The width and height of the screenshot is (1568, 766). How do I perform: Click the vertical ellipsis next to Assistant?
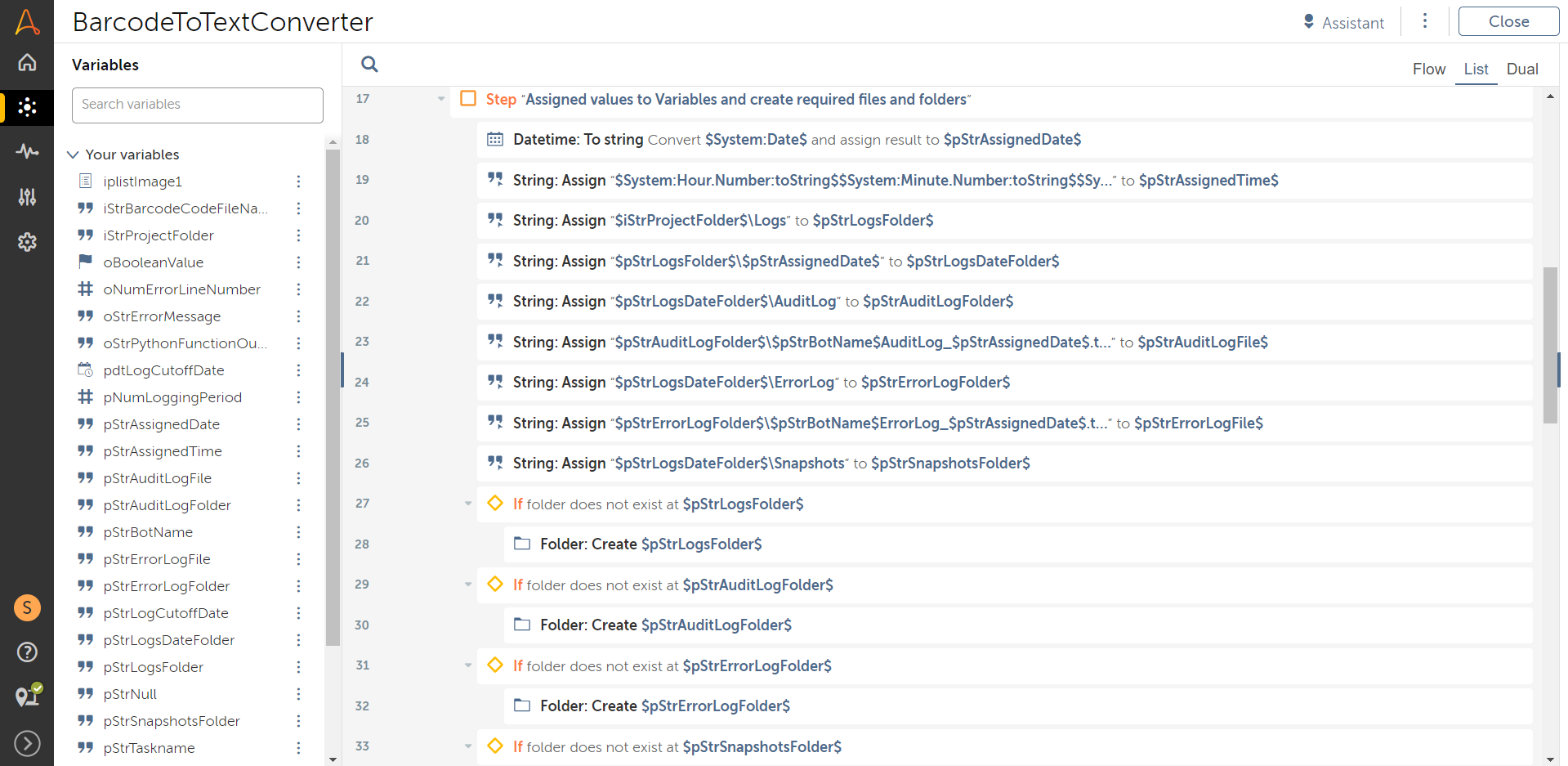click(1424, 21)
